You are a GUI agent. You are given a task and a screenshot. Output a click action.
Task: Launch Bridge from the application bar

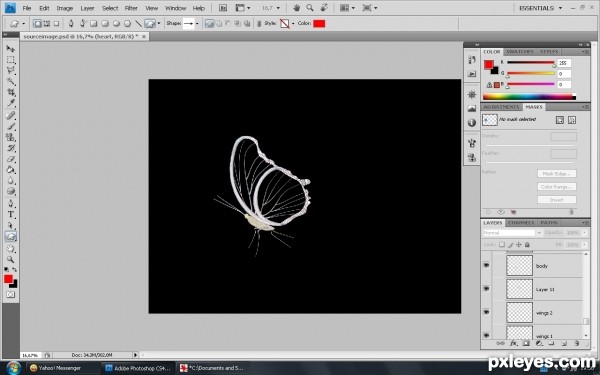[x=223, y=8]
